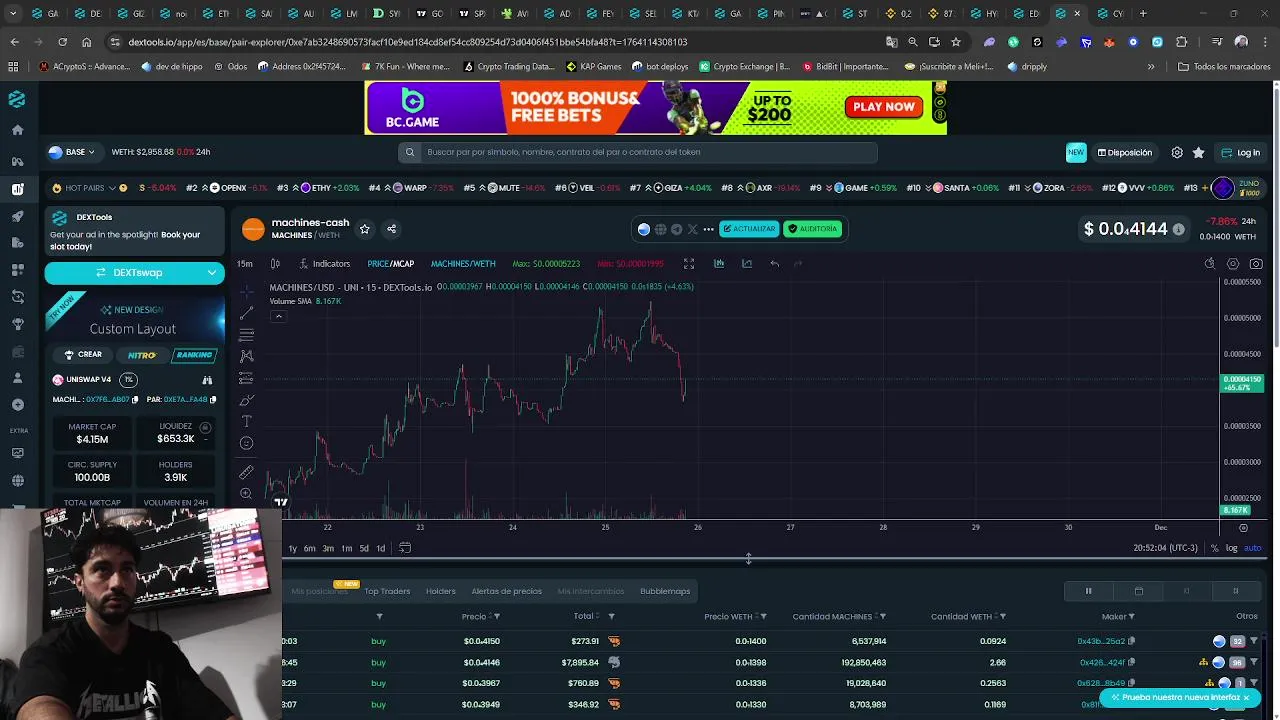Open the token website globe icon
Image resolution: width=1280 pixels, height=720 pixels.
pyautogui.click(x=660, y=229)
